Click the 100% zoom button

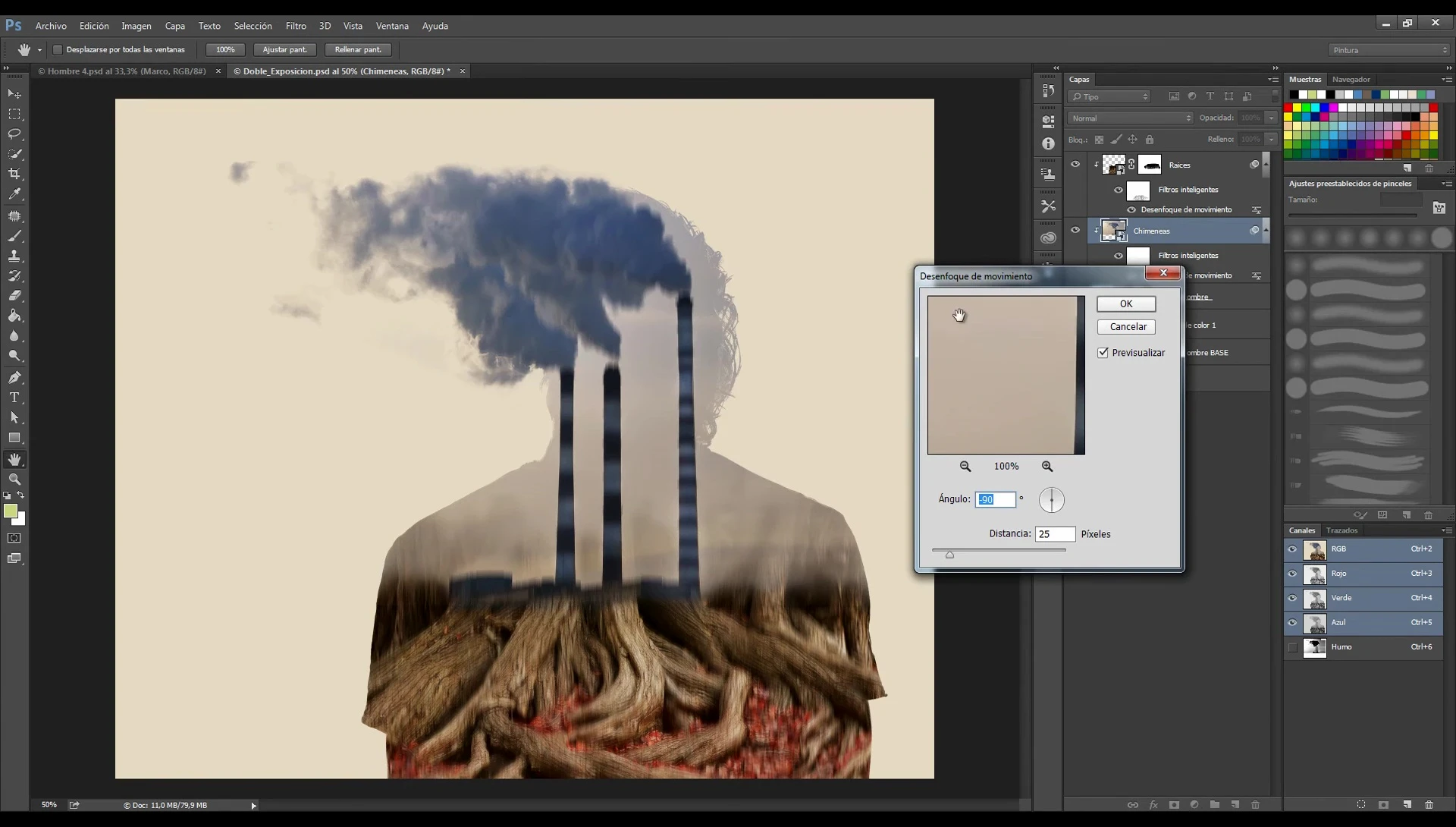click(225, 49)
